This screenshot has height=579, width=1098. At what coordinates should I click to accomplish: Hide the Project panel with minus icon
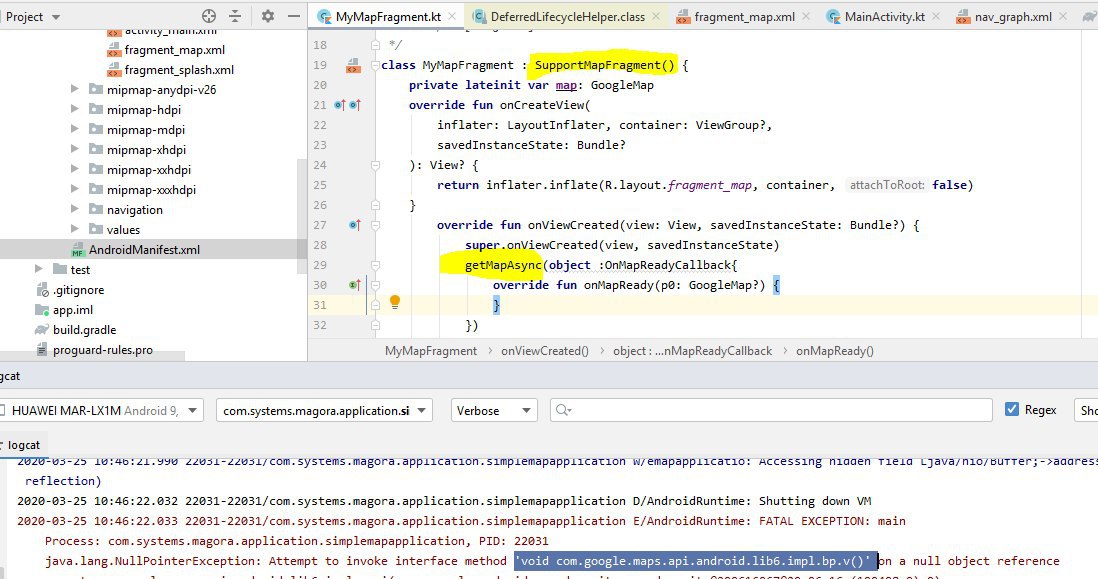click(x=294, y=15)
